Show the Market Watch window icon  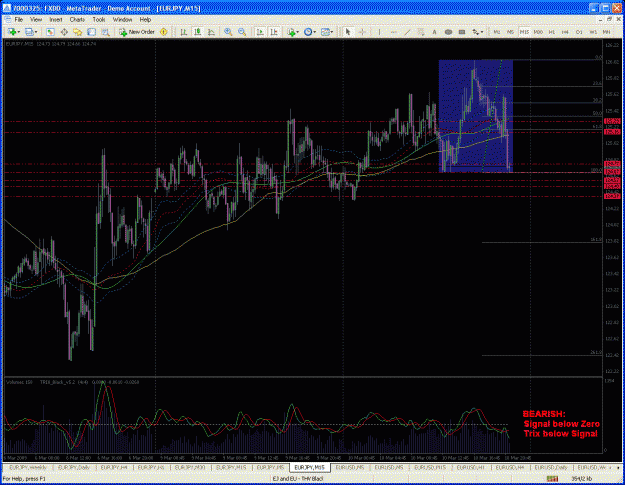click(50, 32)
